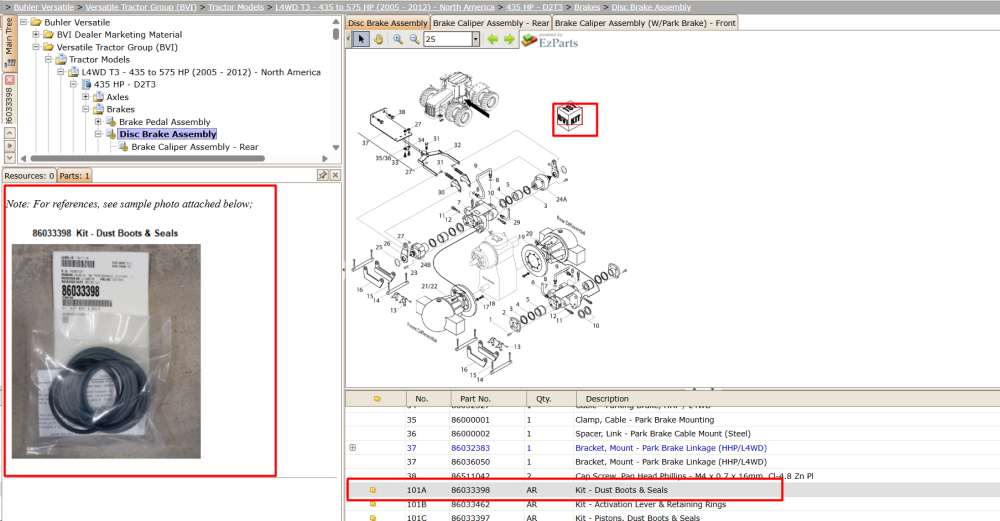Click note icon in parts table header
The width and height of the screenshot is (1000, 521).
tap(377, 399)
